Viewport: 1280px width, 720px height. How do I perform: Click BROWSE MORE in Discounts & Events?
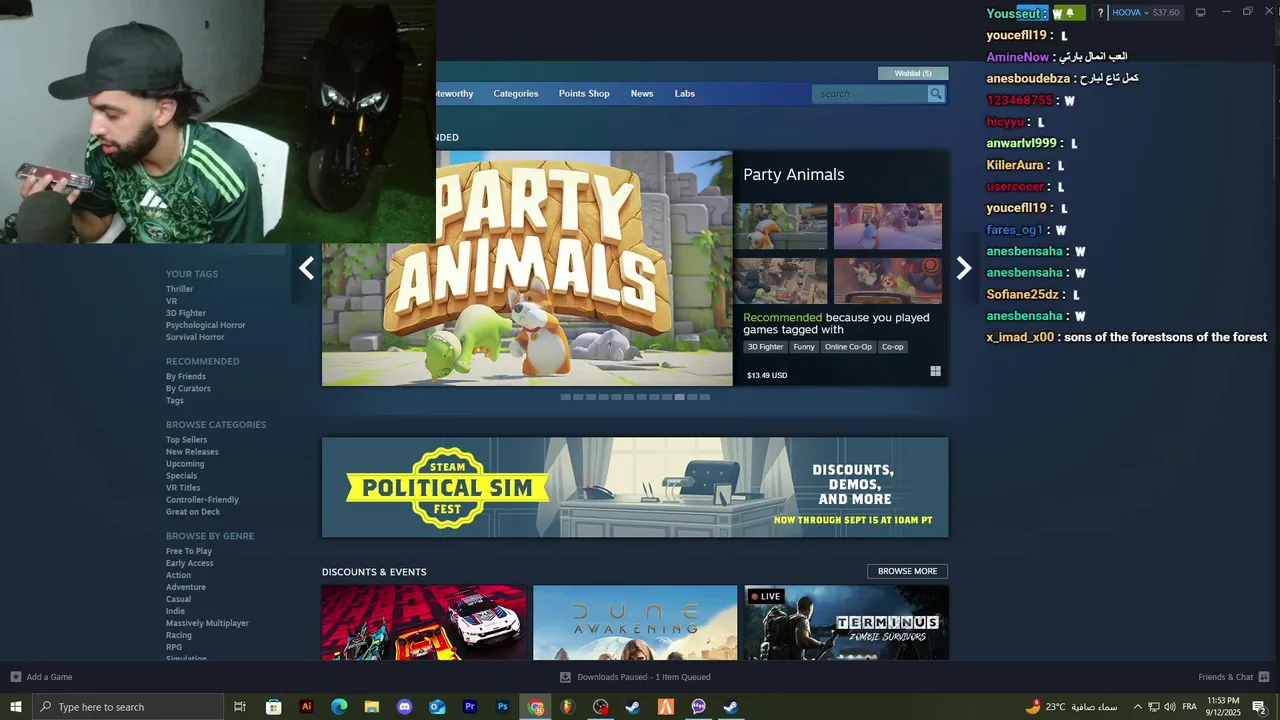[x=907, y=571]
